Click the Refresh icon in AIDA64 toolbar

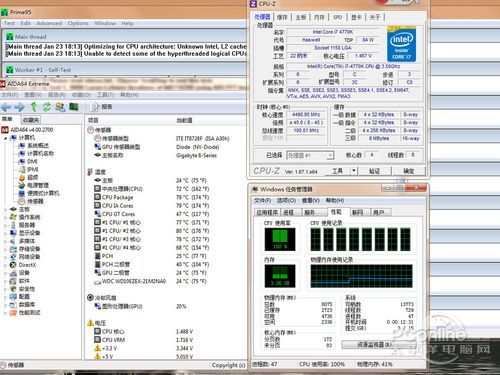(x=46, y=107)
